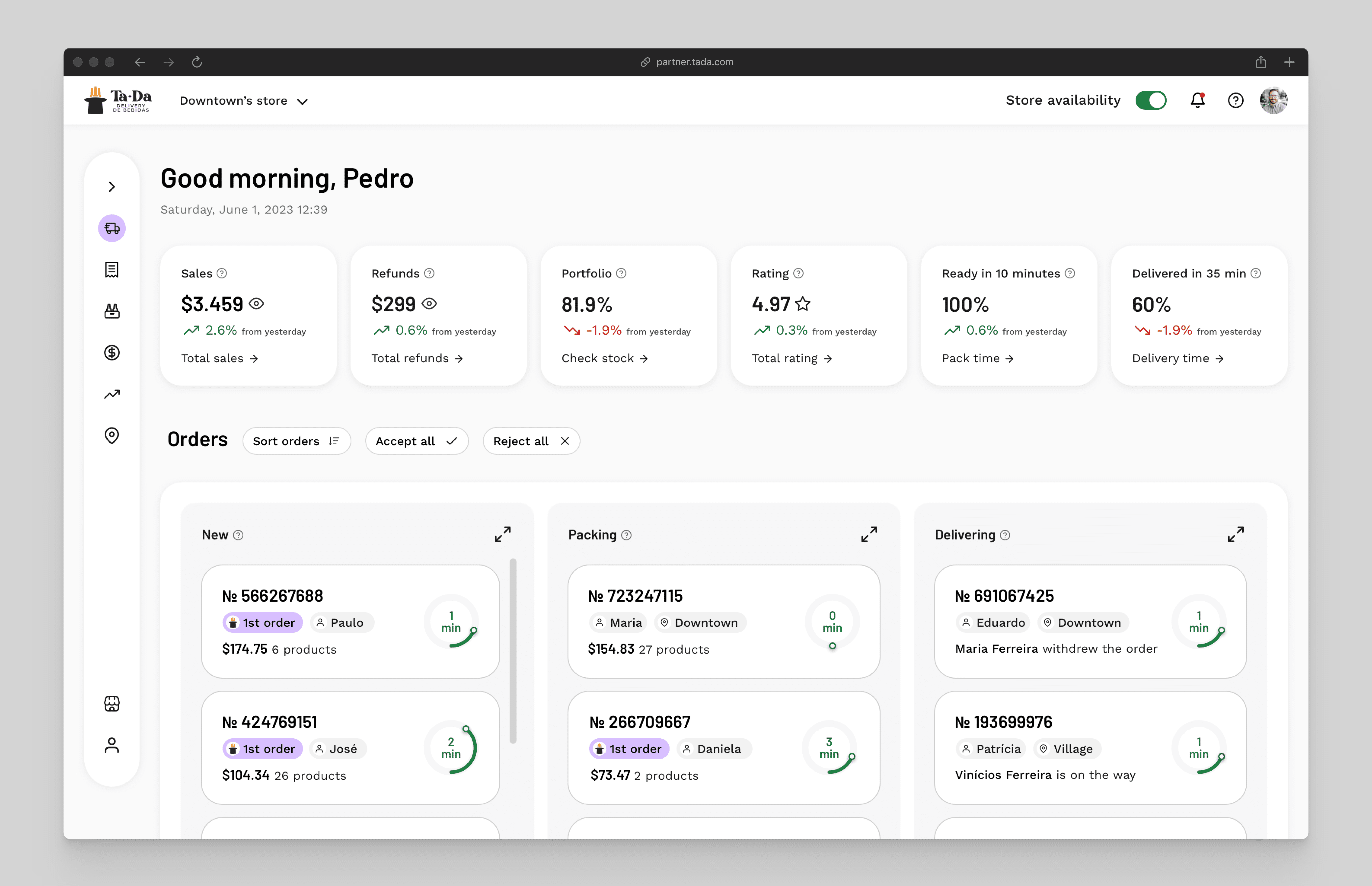Open the delivery truck orders sidebar icon
The width and height of the screenshot is (1372, 886).
pyautogui.click(x=112, y=228)
